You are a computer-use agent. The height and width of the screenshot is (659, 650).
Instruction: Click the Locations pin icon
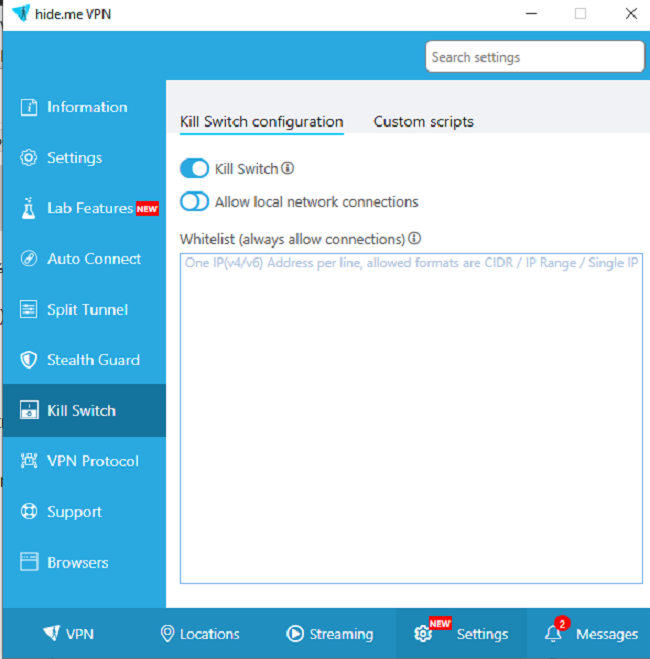(x=167, y=633)
